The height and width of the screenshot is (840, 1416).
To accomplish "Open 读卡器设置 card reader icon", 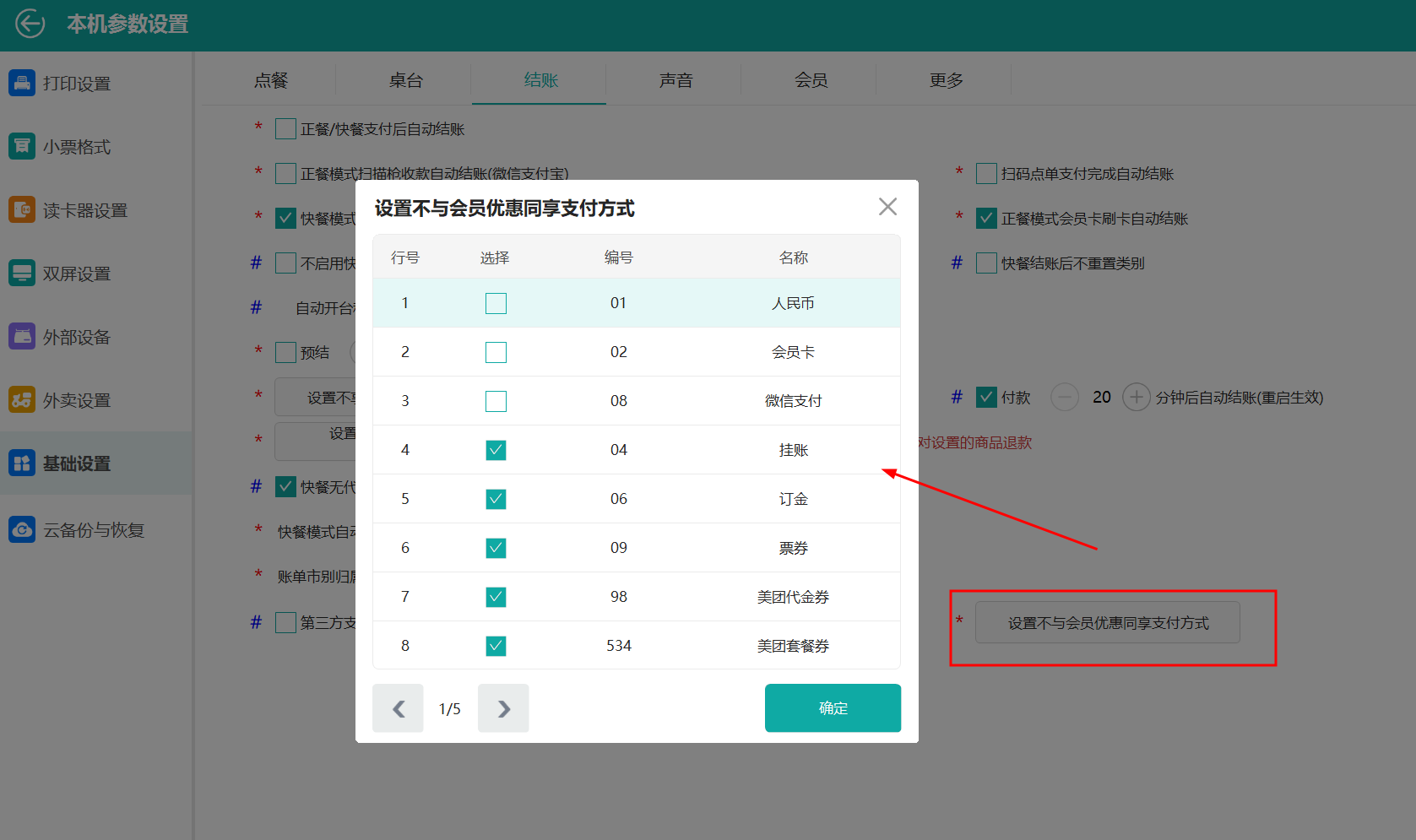I will 22,209.
